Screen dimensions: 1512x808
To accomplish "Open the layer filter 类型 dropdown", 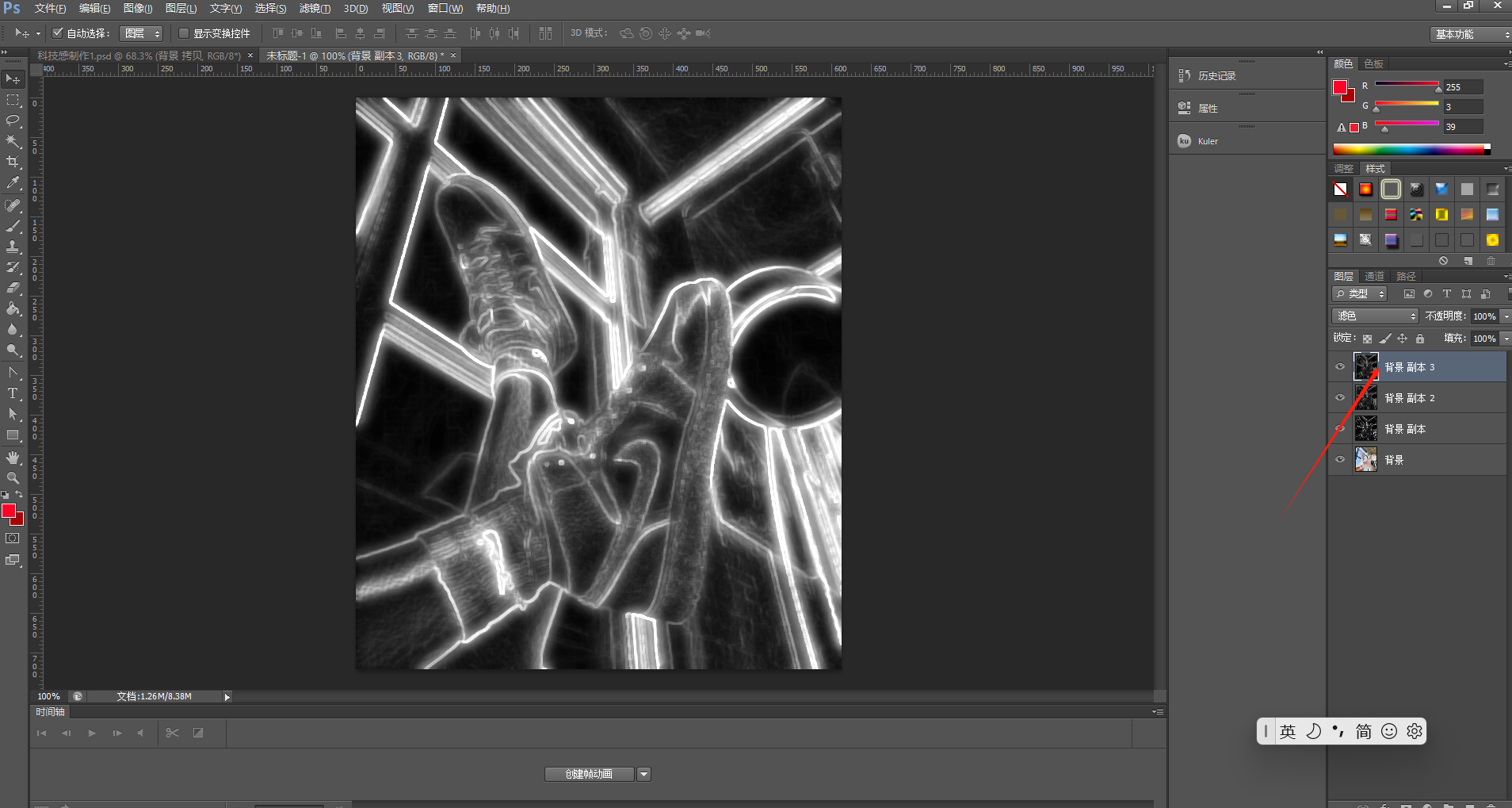I will coord(1360,293).
